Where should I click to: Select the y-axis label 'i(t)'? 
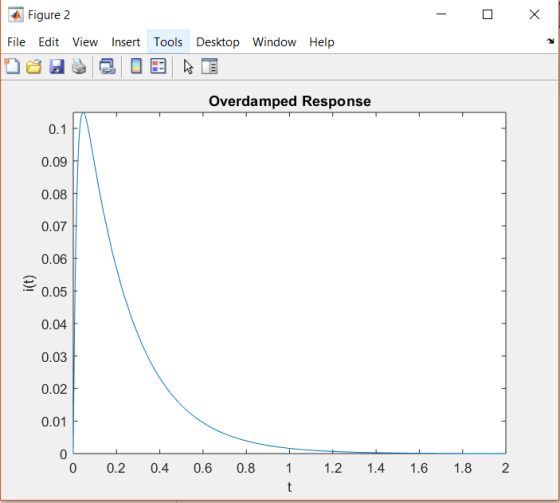(x=29, y=283)
